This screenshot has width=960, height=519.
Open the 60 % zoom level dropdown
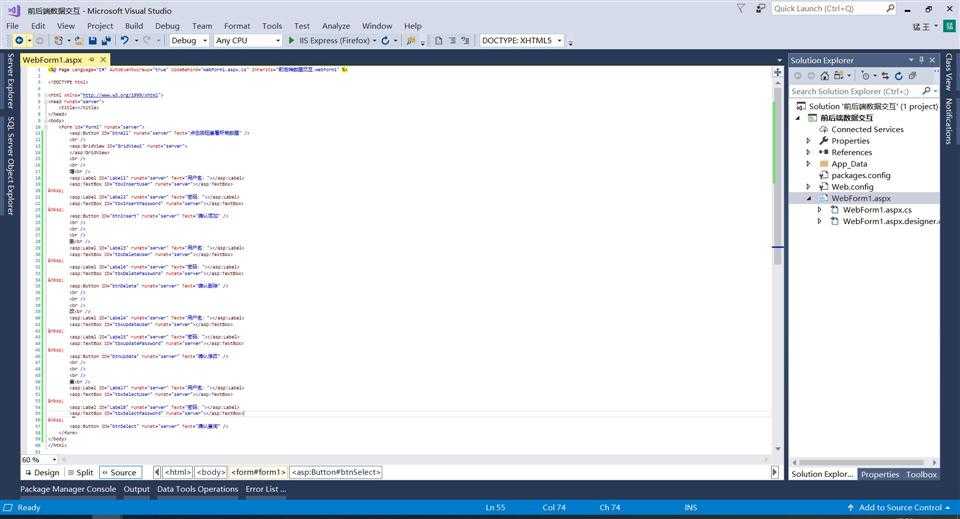click(54, 460)
